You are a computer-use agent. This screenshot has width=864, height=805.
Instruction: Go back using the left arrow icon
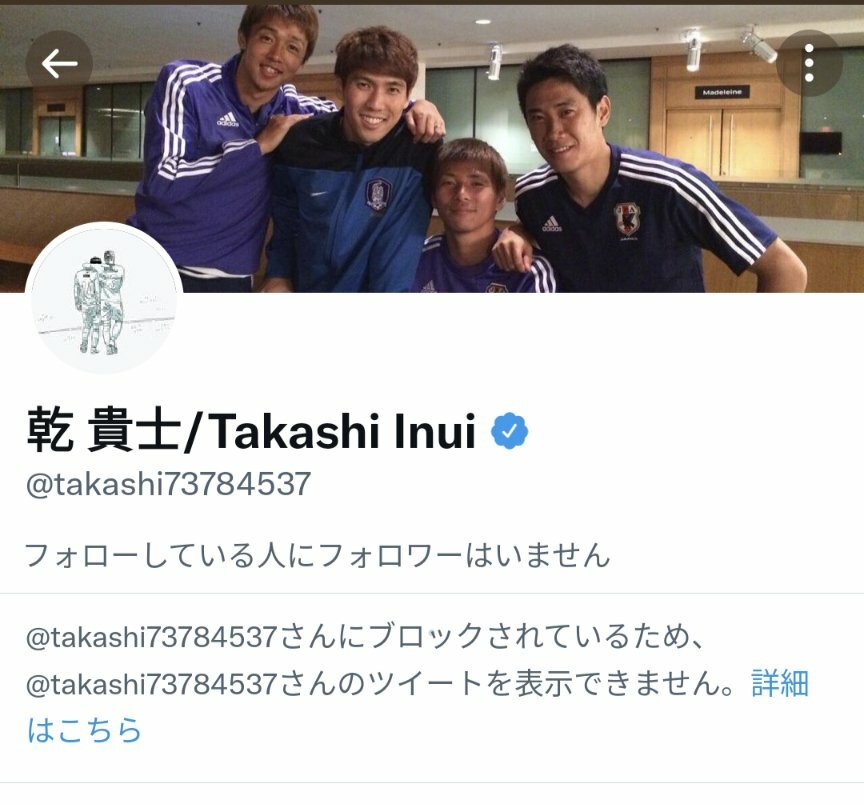[x=59, y=64]
